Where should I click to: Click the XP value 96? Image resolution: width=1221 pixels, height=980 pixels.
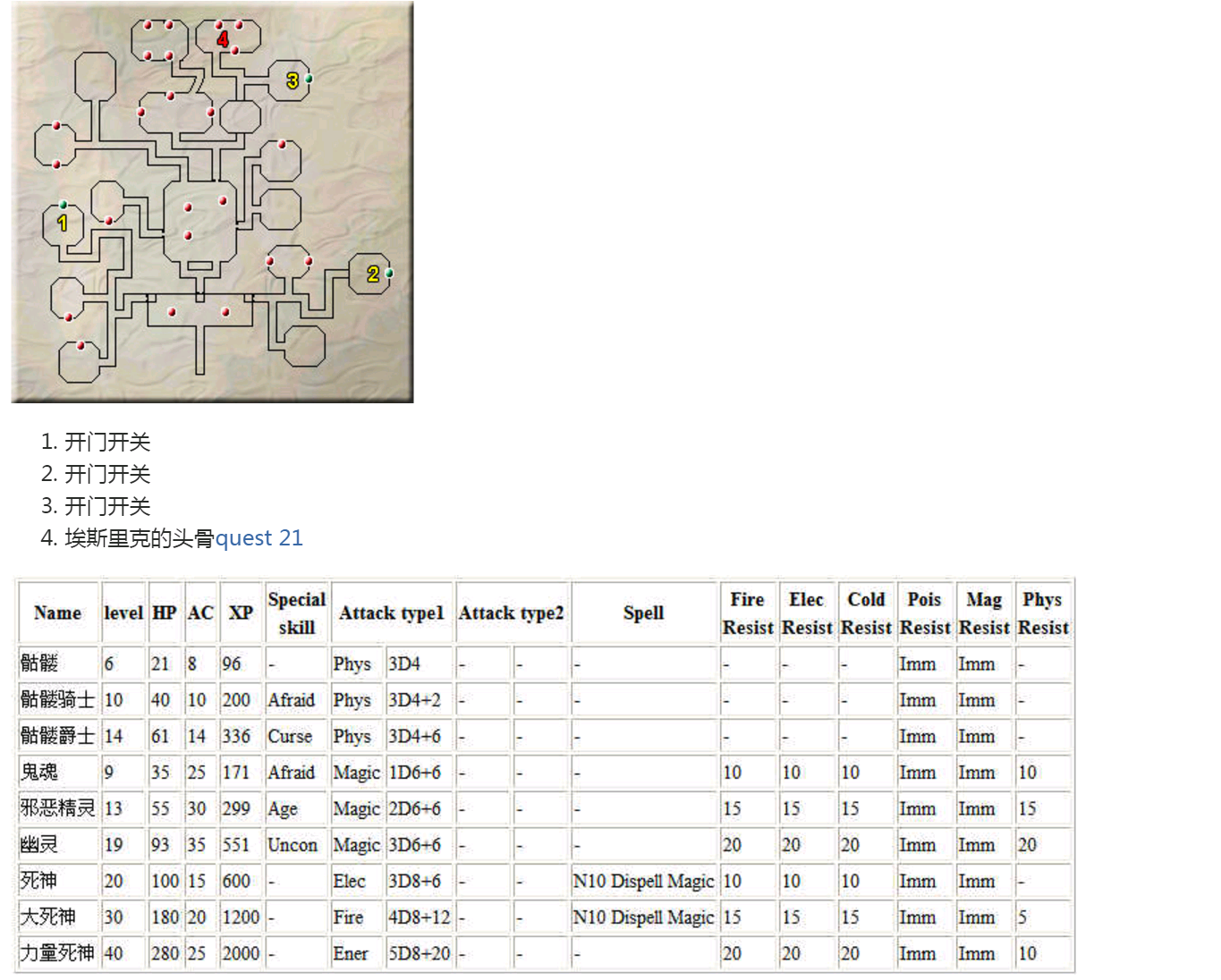(240, 663)
